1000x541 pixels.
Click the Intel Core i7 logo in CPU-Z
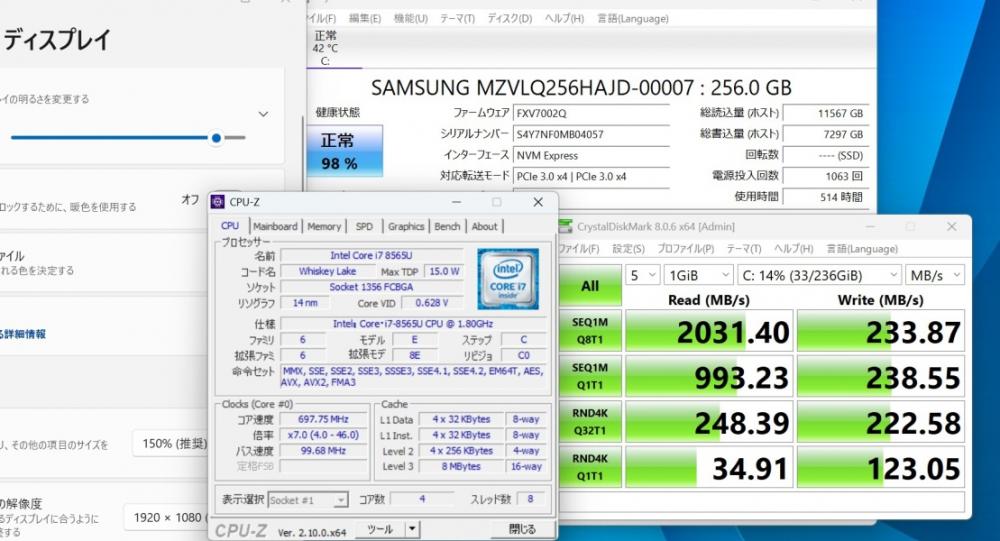click(508, 279)
